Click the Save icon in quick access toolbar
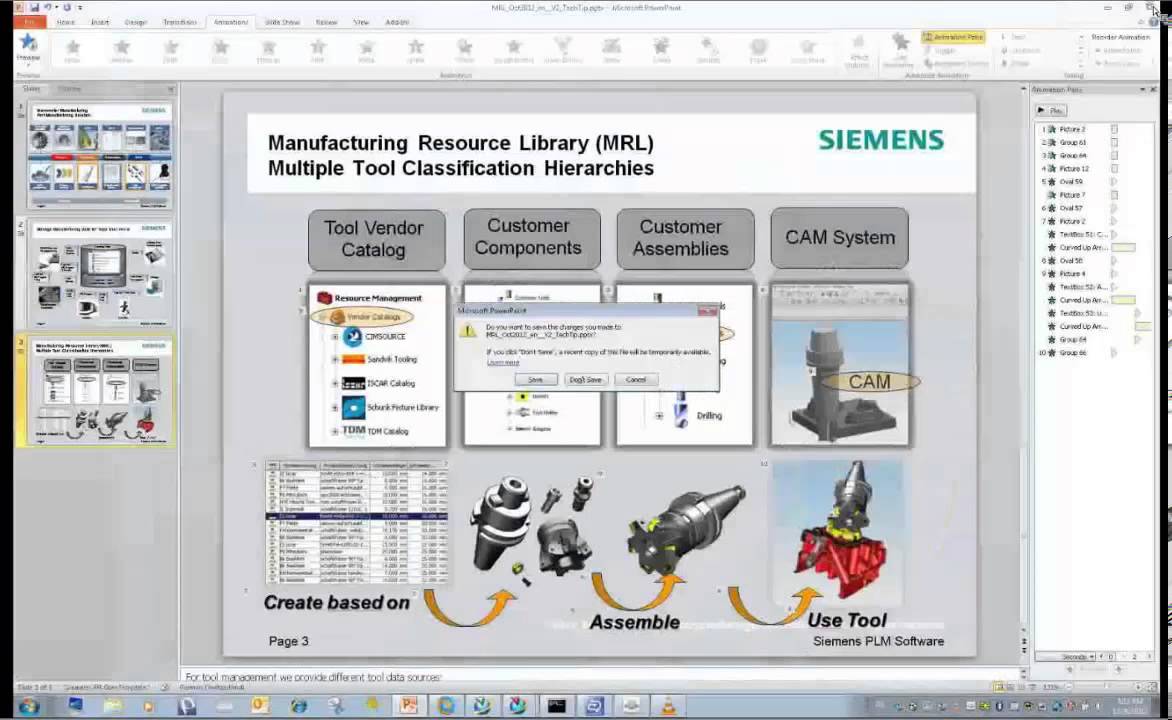 (34, 7)
